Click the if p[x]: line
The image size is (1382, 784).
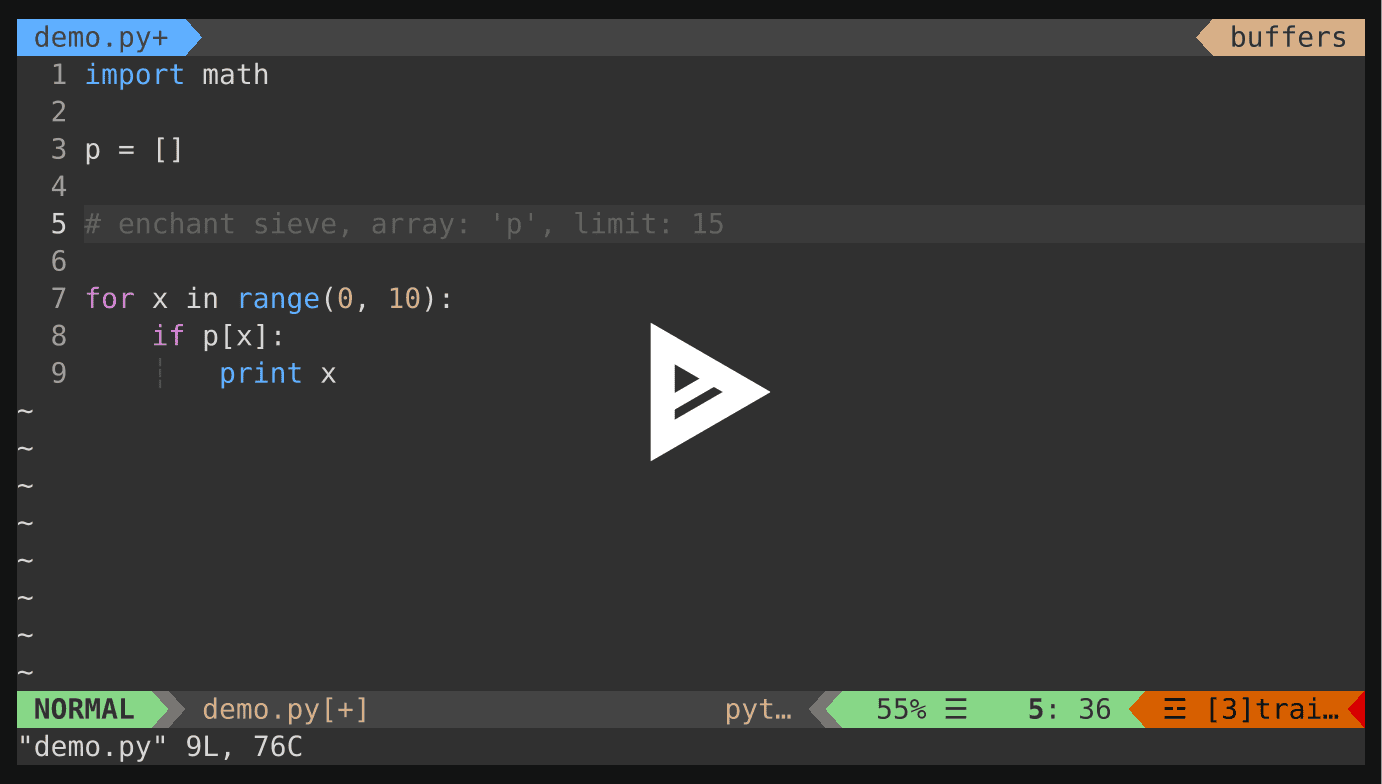click(219, 336)
